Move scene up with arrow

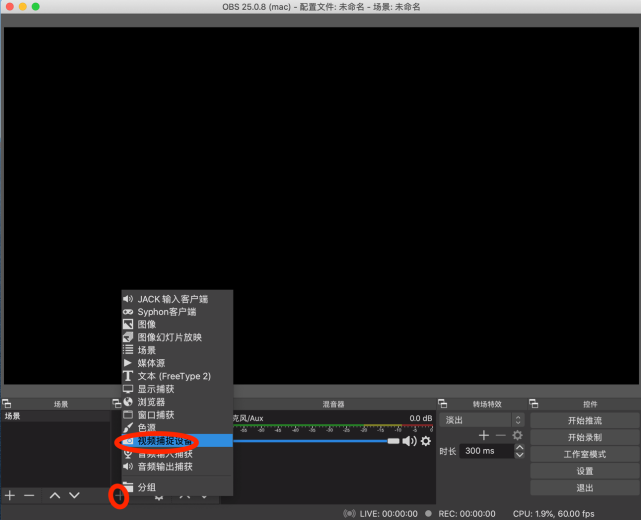pos(55,495)
